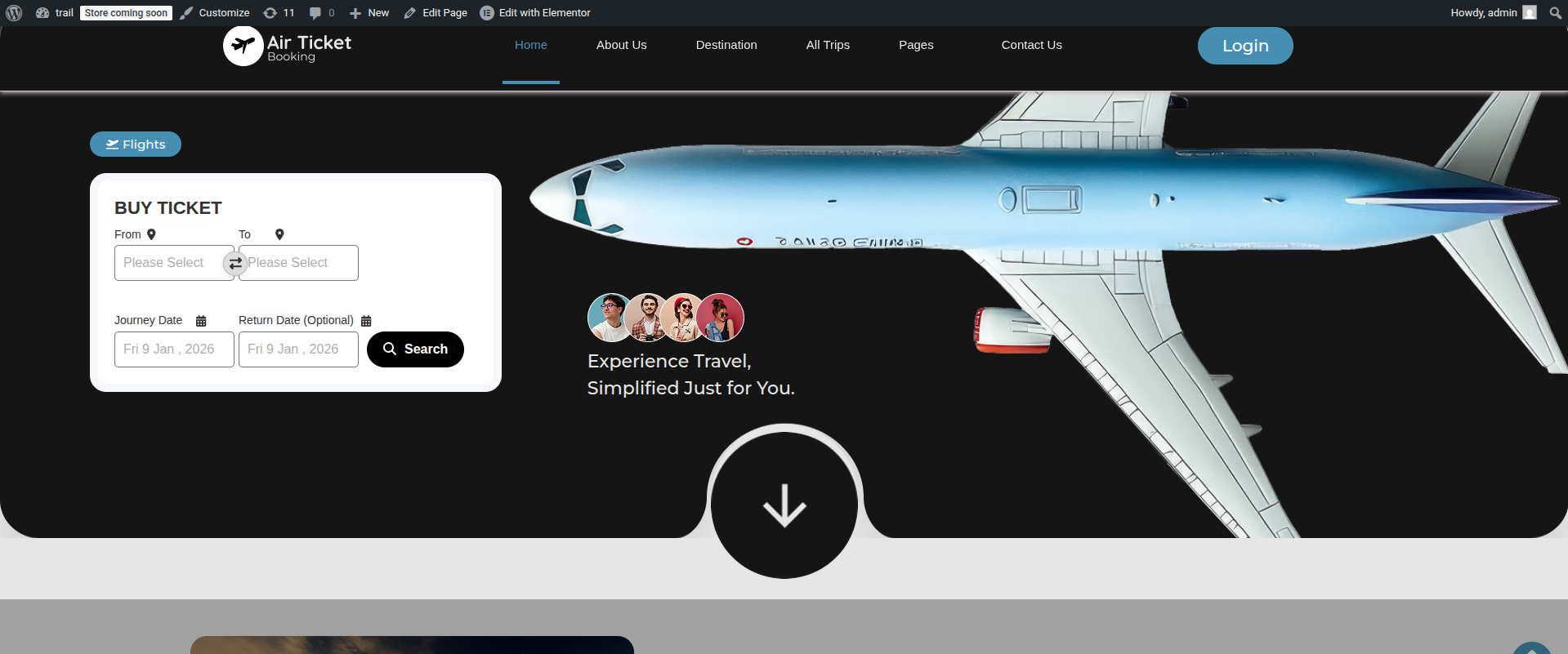Screen dimensions: 1568x654
Task: Open the Return Date field
Action: (298, 349)
